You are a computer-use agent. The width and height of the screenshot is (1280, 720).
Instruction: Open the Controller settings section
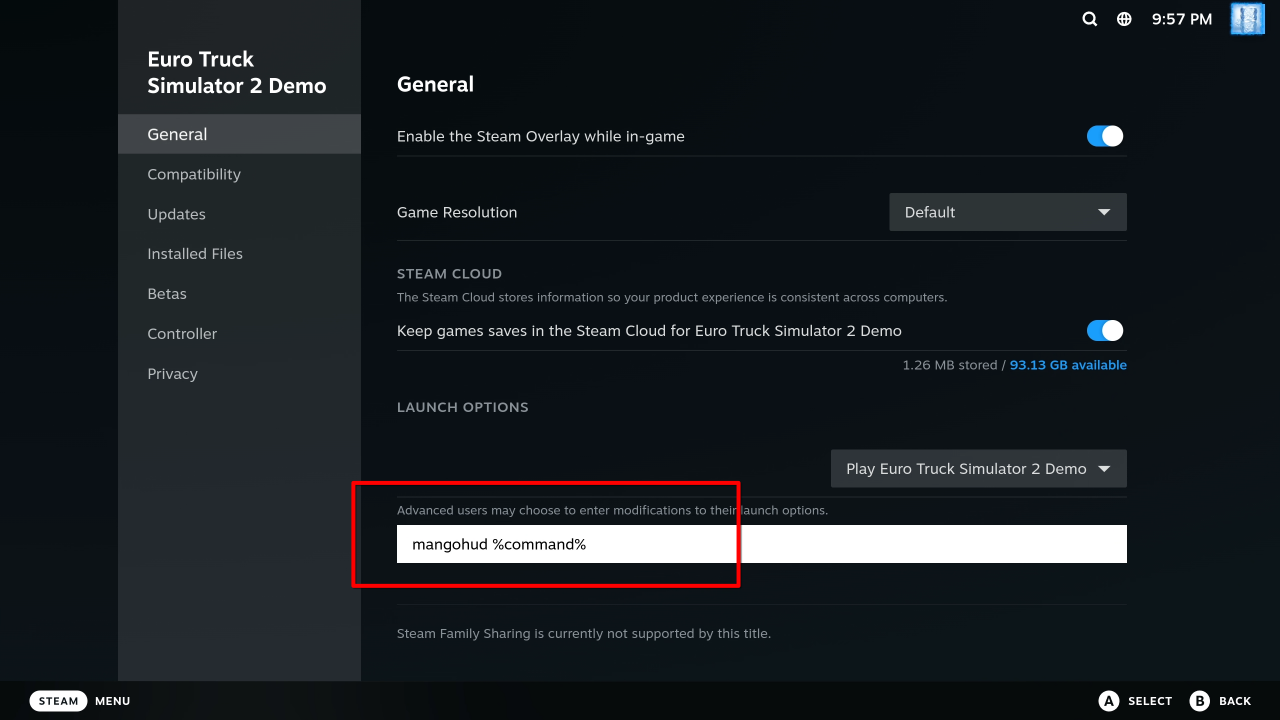coord(239,334)
